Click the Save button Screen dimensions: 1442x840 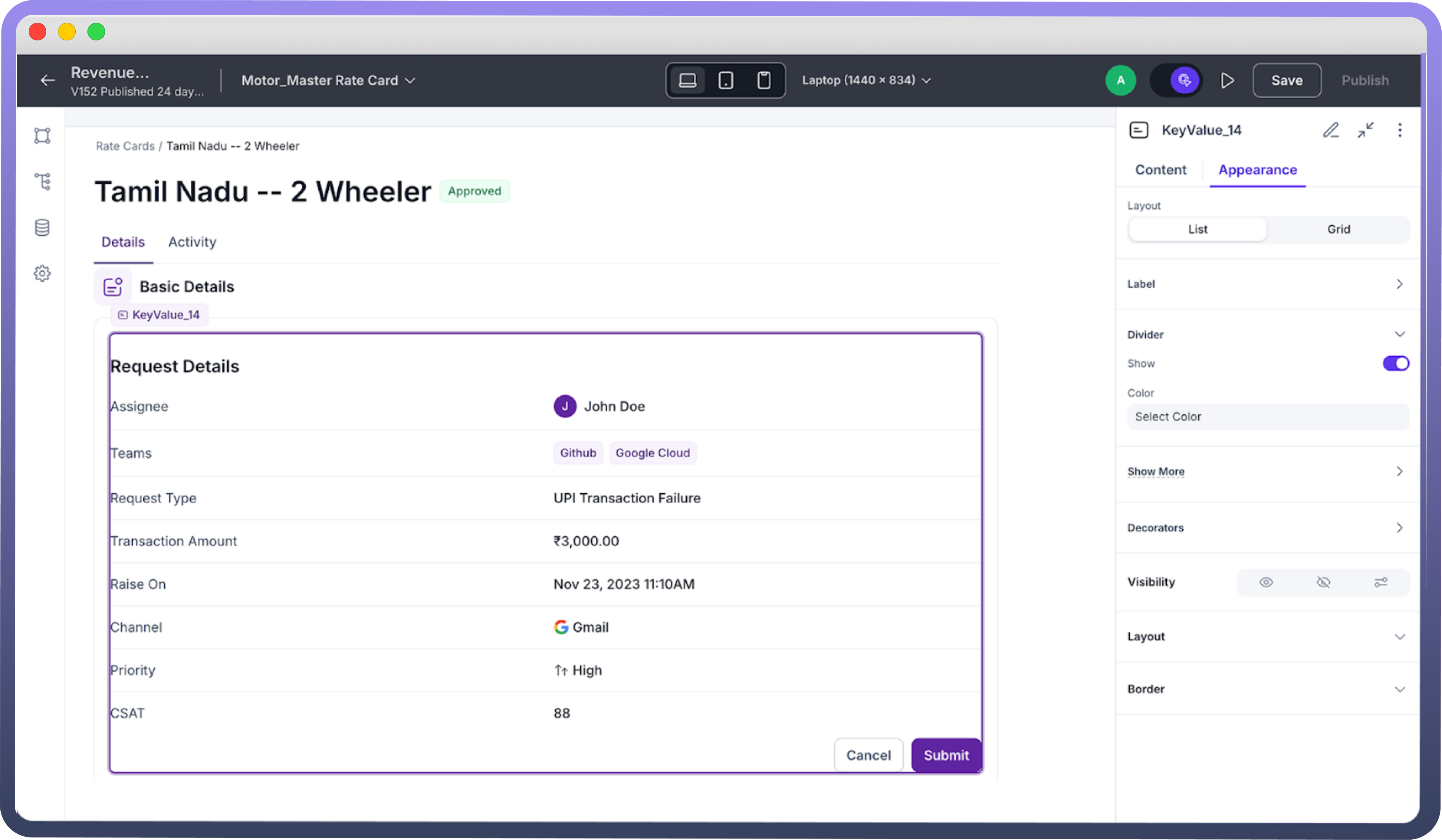point(1286,80)
